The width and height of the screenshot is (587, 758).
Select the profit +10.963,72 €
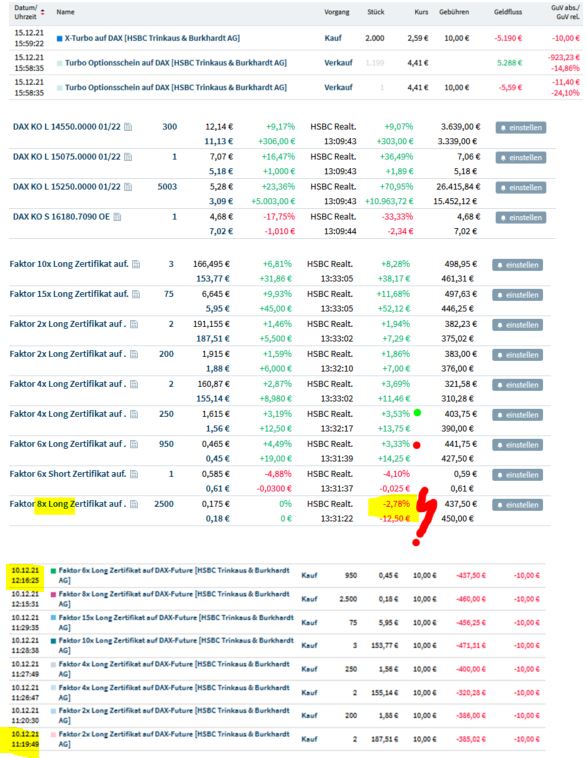[389, 201]
